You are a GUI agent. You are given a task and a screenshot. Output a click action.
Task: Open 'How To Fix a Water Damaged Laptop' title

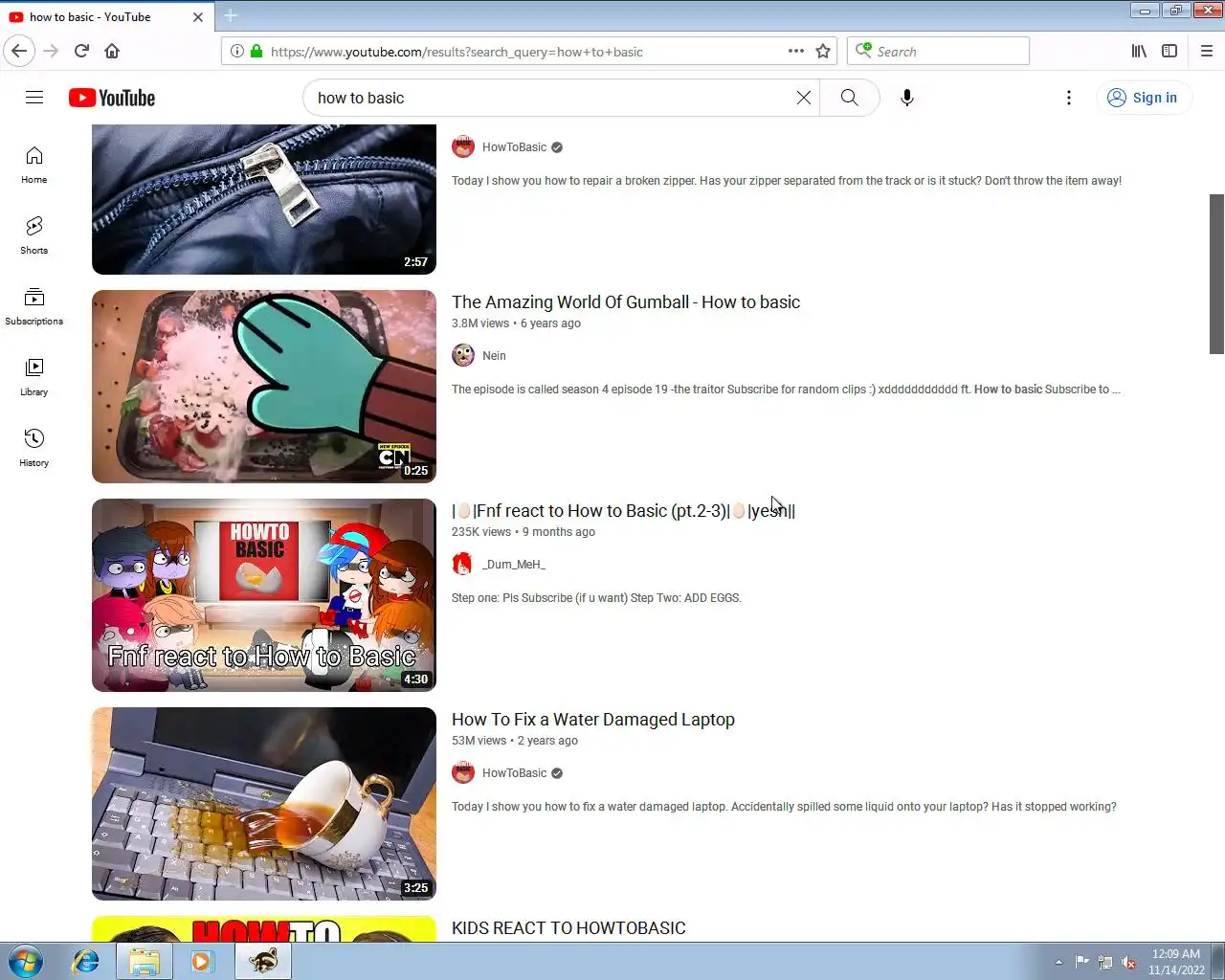pyautogui.click(x=593, y=720)
